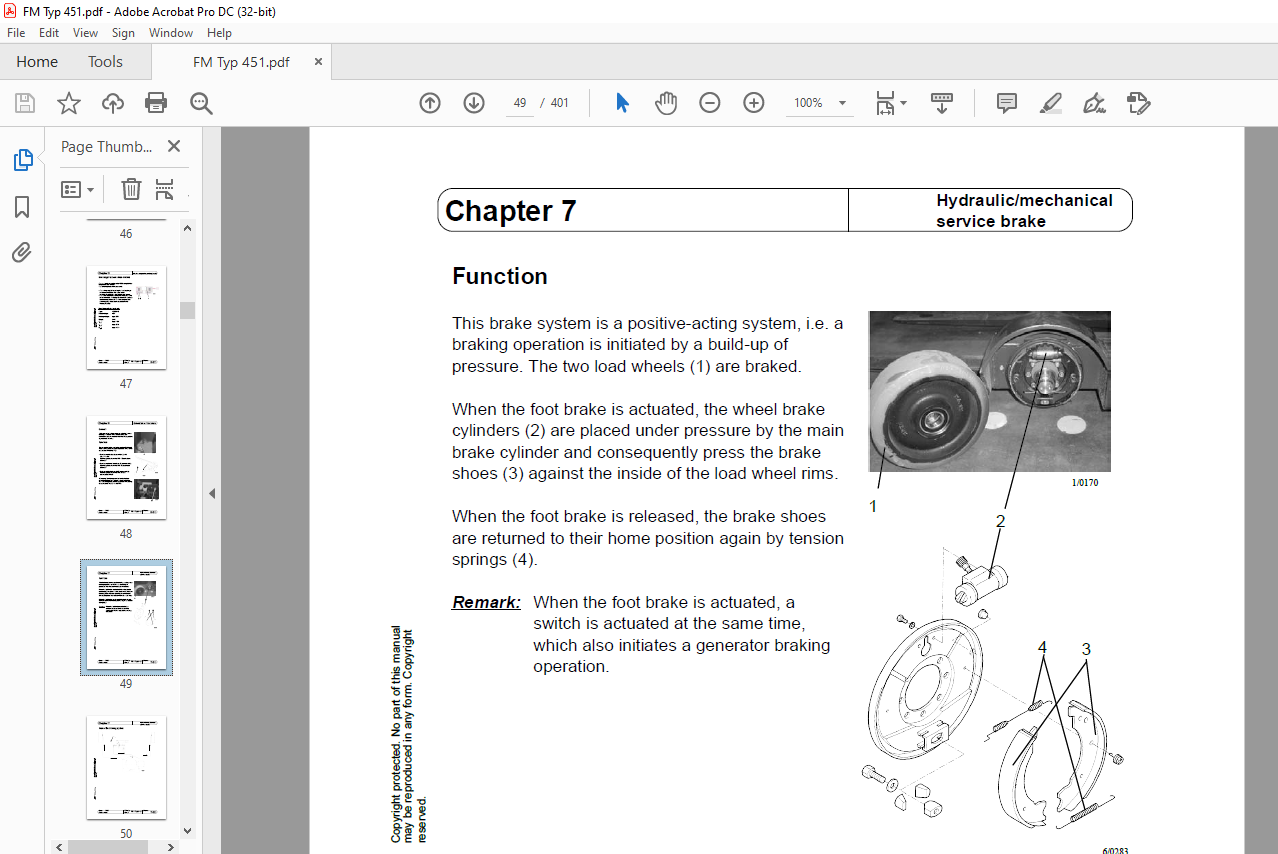1278x854 pixels.
Task: Click the scrolling mode keyboard icon
Action: click(942, 103)
